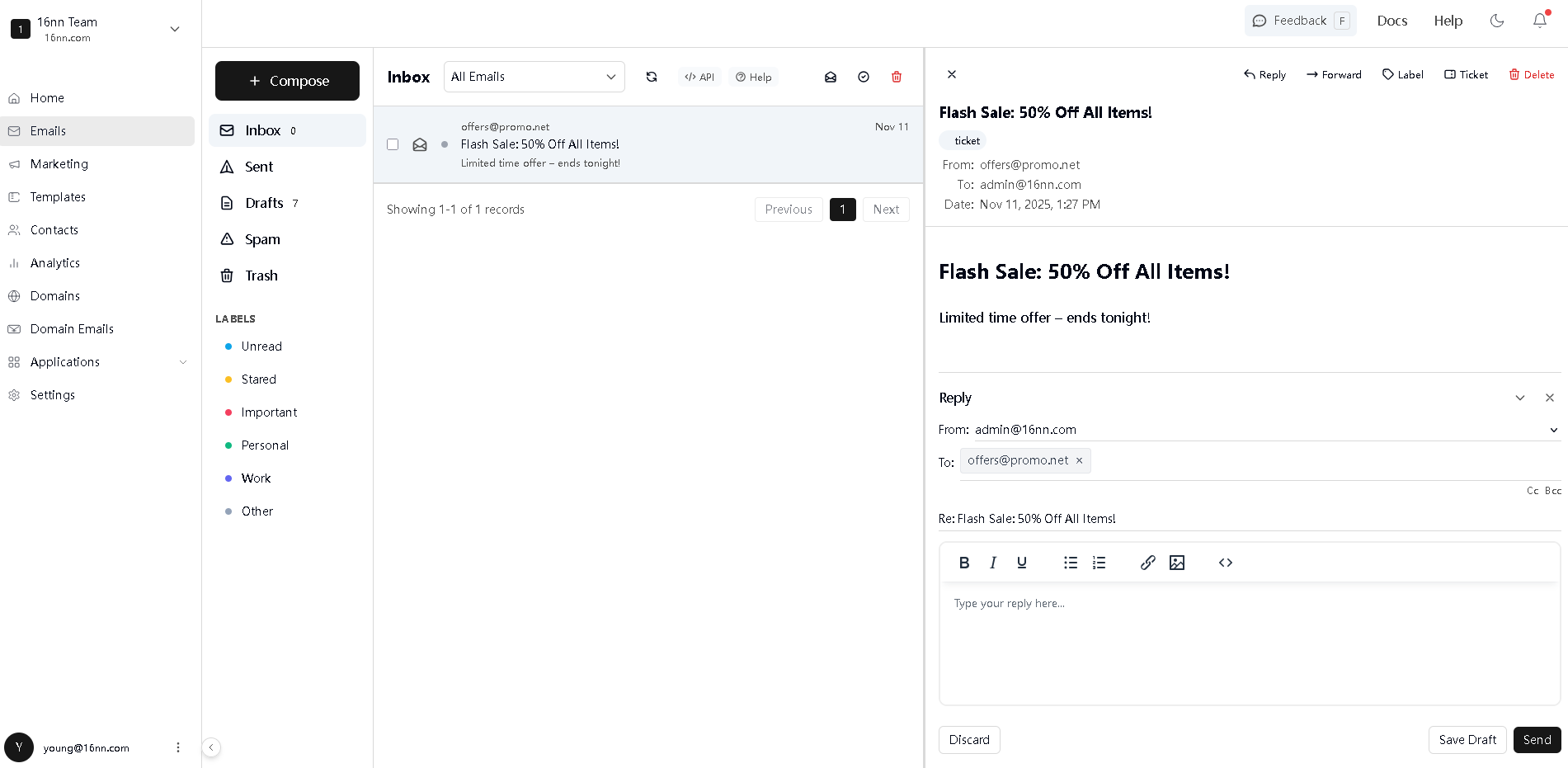Insert an image into the reply
The width and height of the screenshot is (1568, 768).
[x=1176, y=563]
